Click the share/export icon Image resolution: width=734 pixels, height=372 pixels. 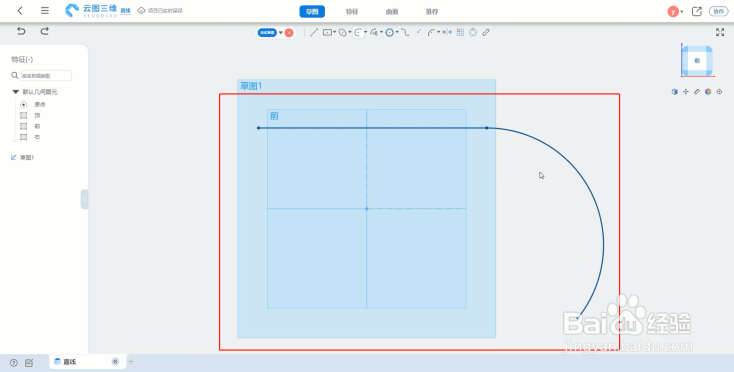[x=697, y=12]
